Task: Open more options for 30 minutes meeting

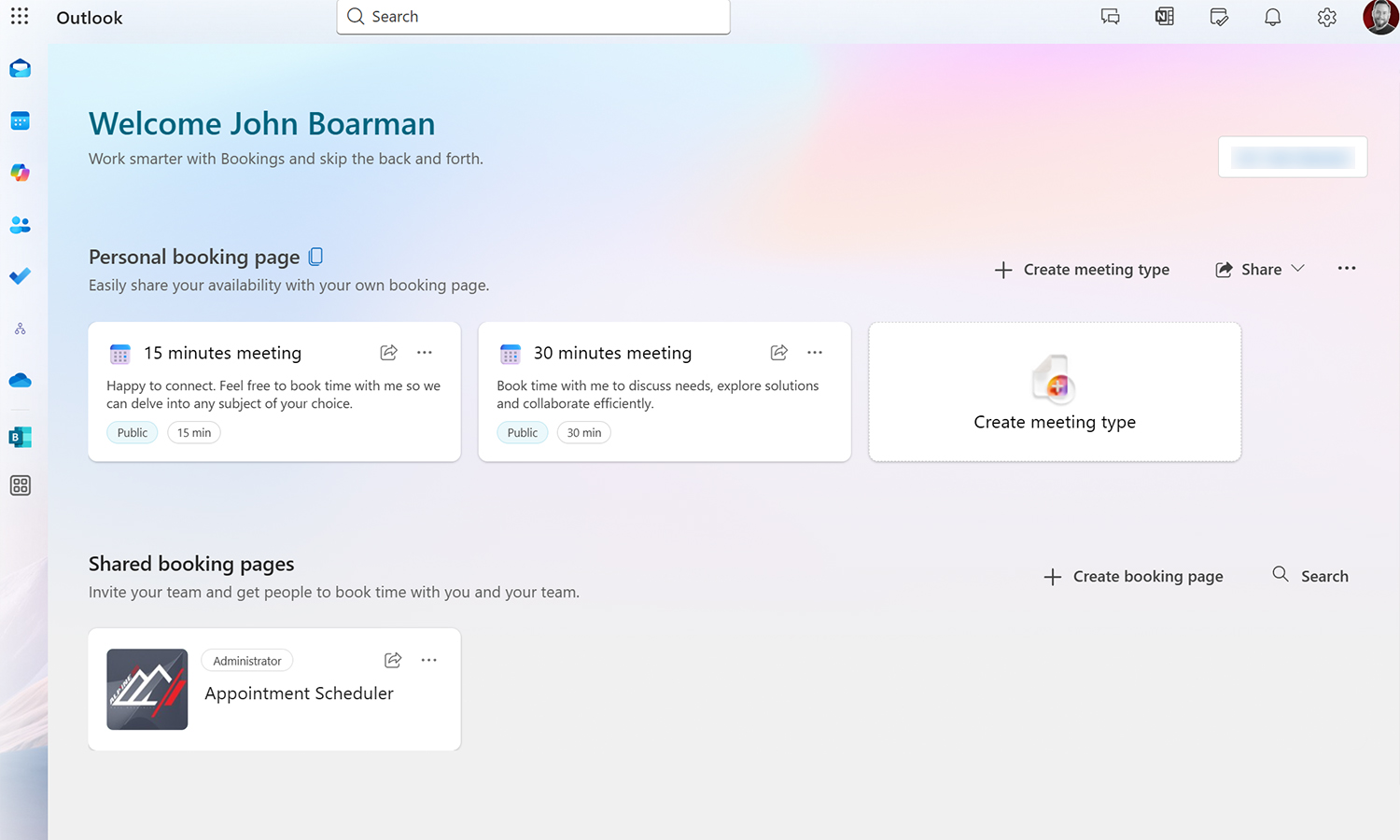Action: click(x=815, y=353)
